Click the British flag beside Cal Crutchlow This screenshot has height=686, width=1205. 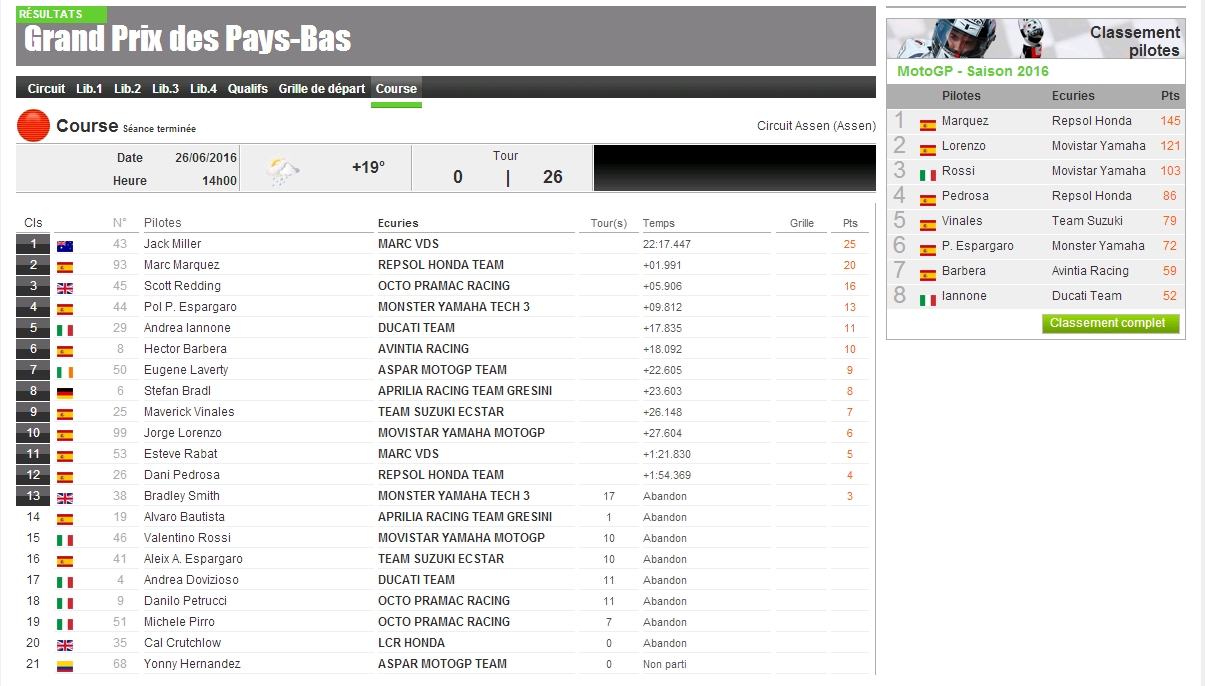pyautogui.click(x=65, y=645)
